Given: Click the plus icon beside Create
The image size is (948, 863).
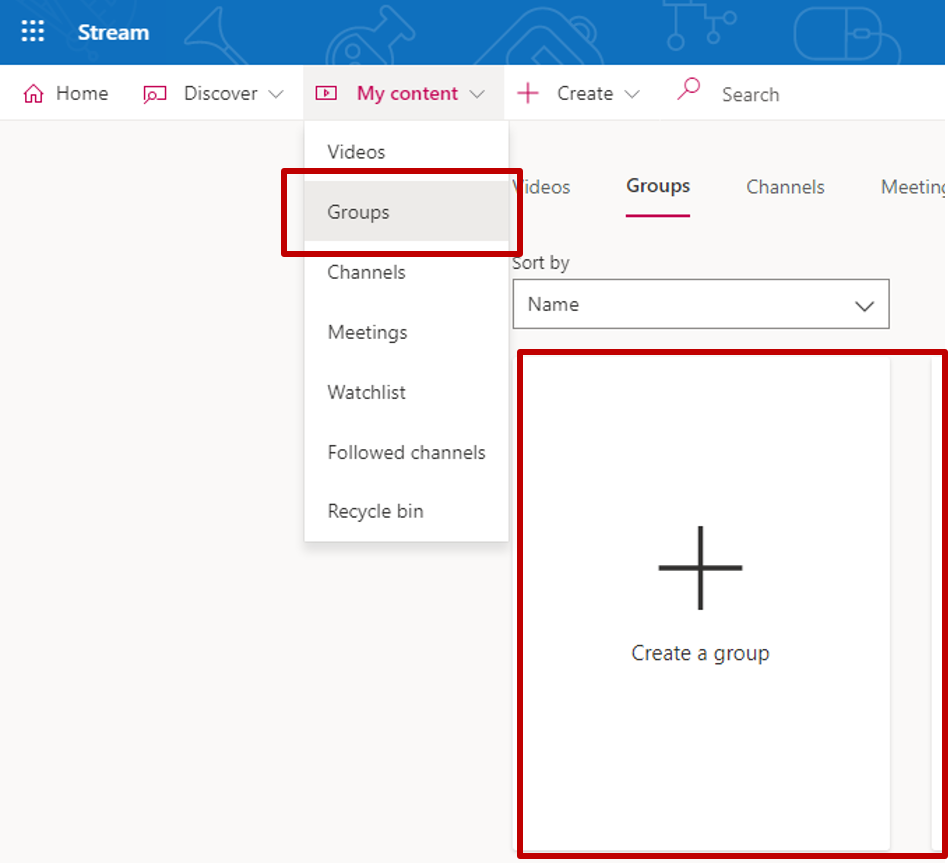Looking at the screenshot, I should click(x=527, y=94).
